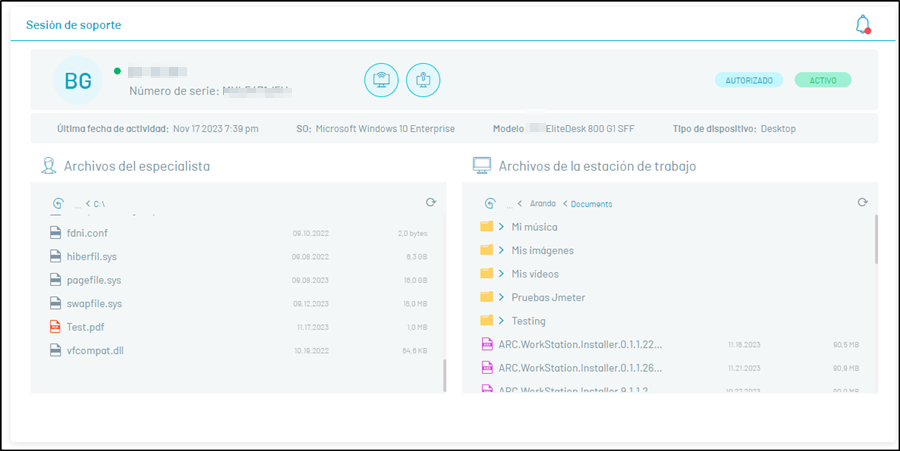Click the ACTIVO status badge
The width and height of the screenshot is (900, 451).
pyautogui.click(x=823, y=80)
